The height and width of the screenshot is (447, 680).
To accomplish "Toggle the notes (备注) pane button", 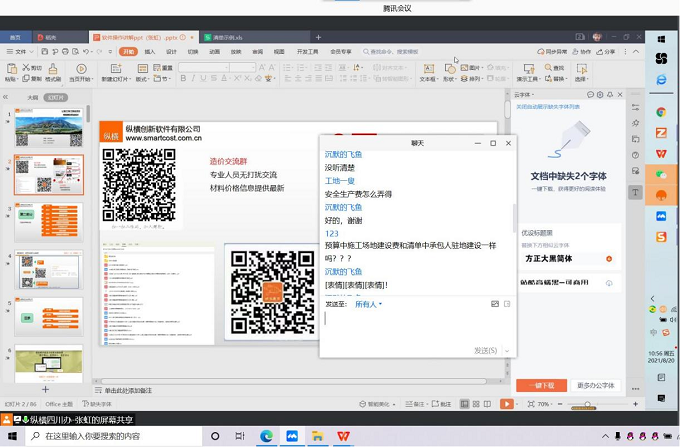I will pyautogui.click(x=415, y=404).
